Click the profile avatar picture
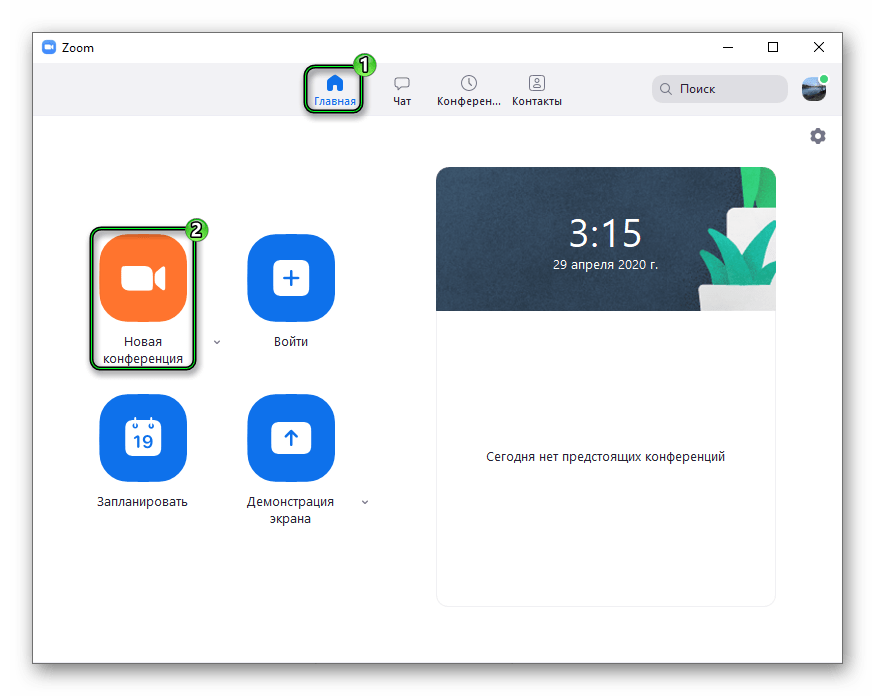875x696 pixels. click(814, 89)
